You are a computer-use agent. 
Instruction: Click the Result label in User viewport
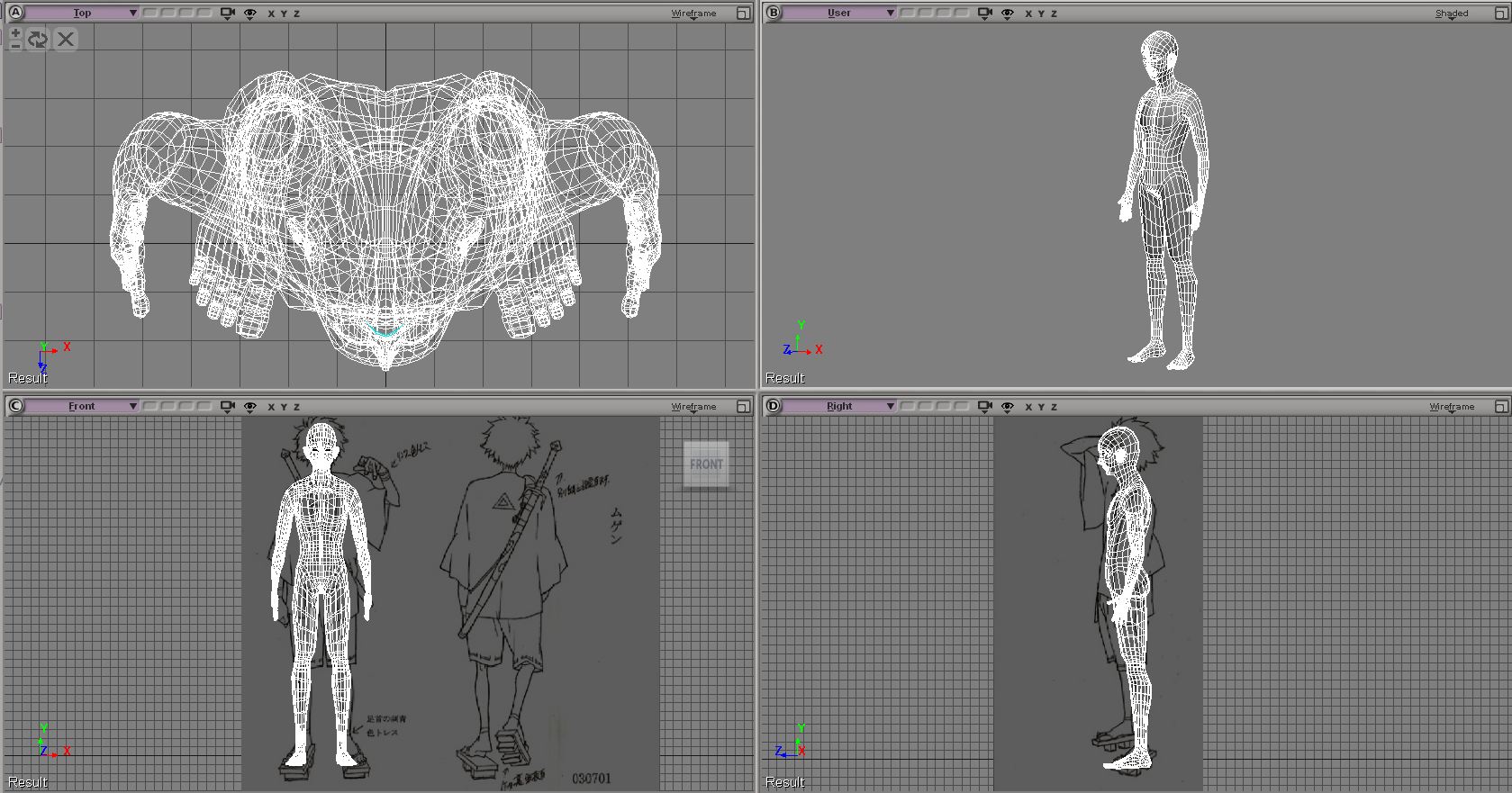pos(785,378)
